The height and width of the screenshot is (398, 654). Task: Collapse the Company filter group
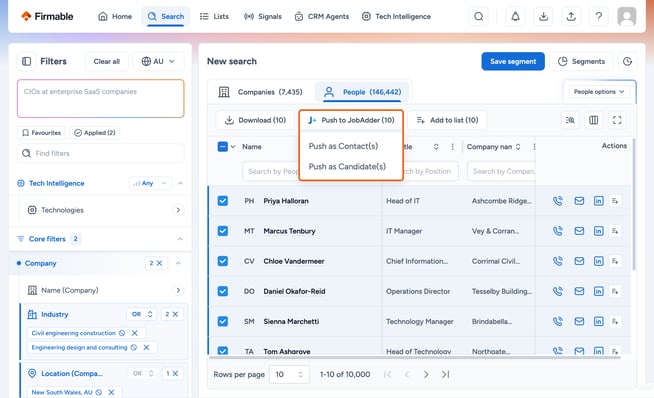[x=178, y=263]
